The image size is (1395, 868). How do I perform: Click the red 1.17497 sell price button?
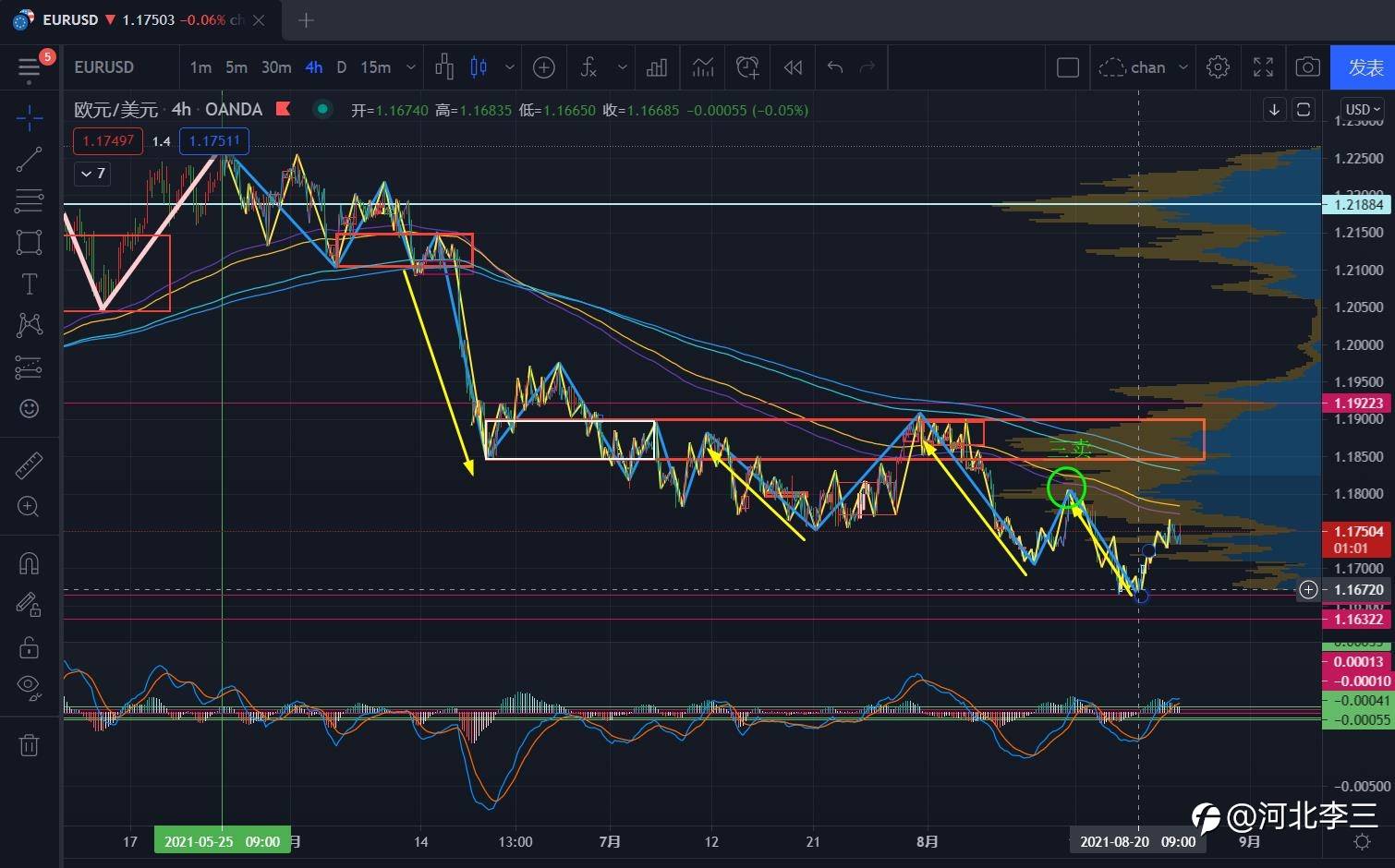click(108, 141)
